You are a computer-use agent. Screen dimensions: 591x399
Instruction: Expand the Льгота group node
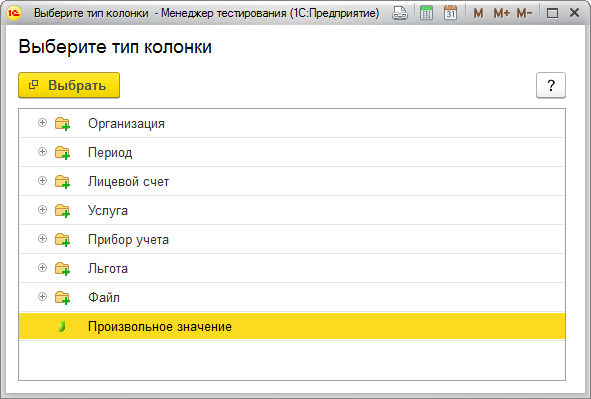click(43, 268)
